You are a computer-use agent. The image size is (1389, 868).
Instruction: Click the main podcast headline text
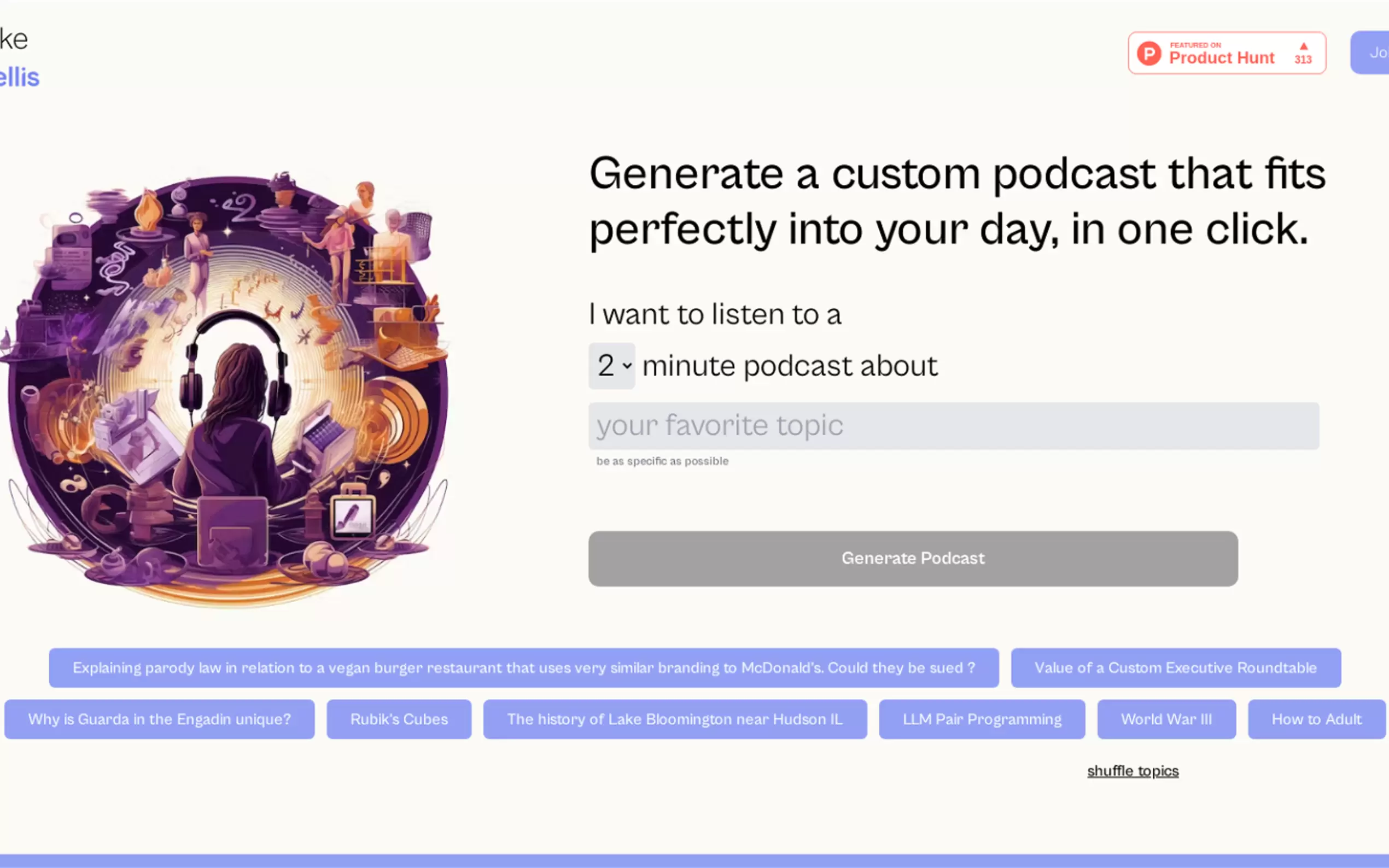tap(956, 201)
